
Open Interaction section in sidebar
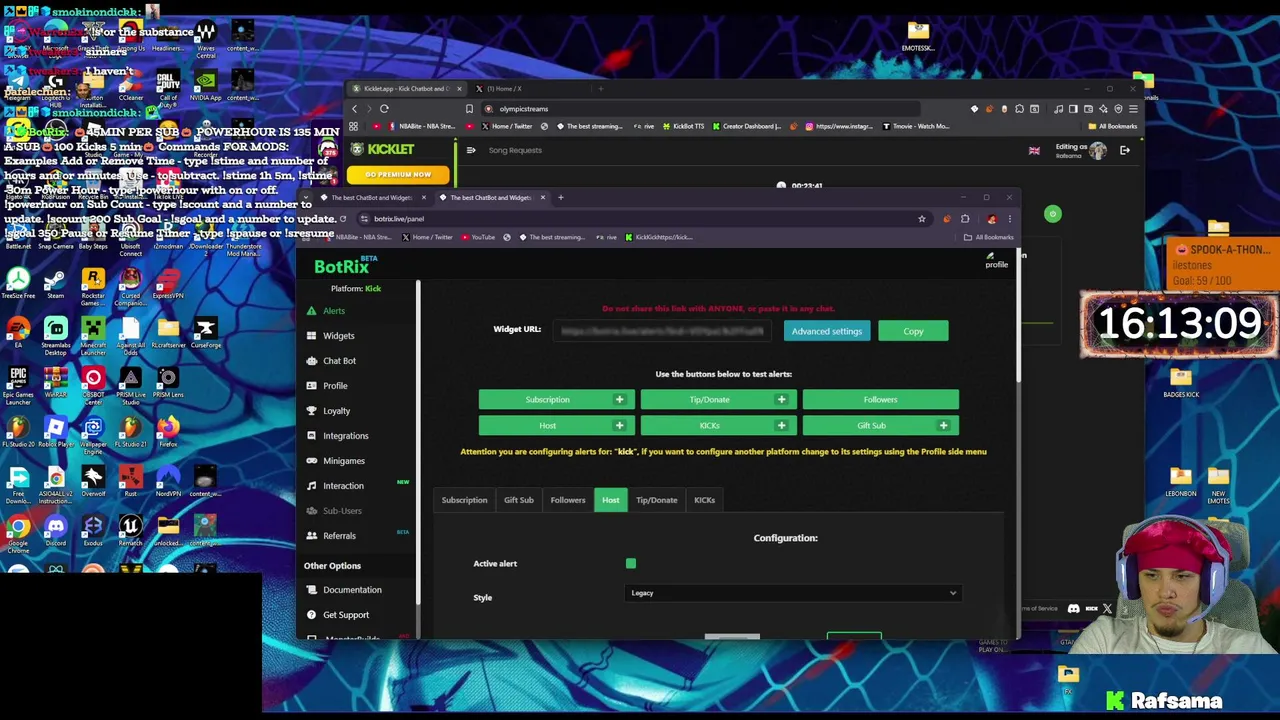tap(343, 486)
